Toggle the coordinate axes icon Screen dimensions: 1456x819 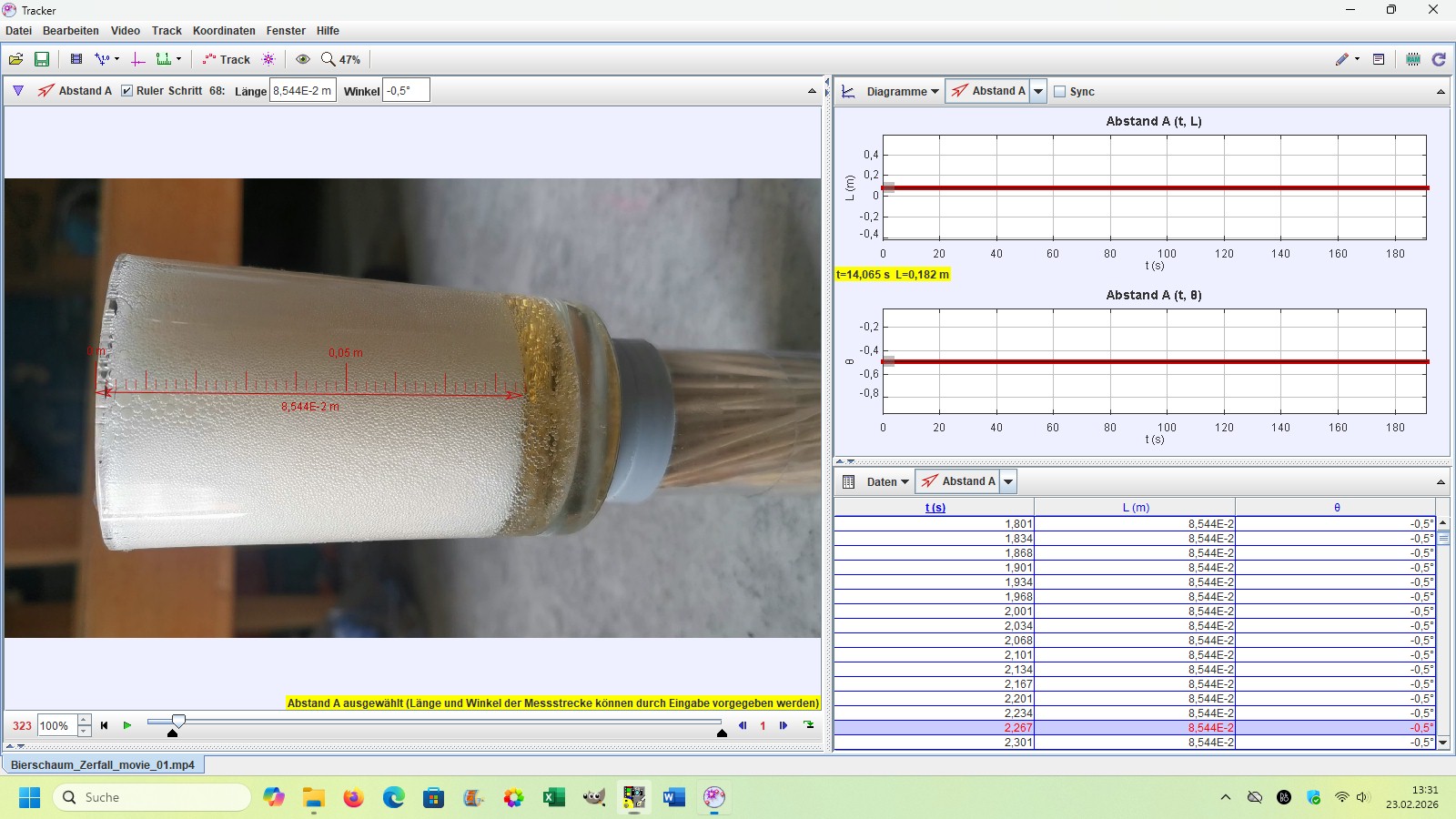pos(138,59)
